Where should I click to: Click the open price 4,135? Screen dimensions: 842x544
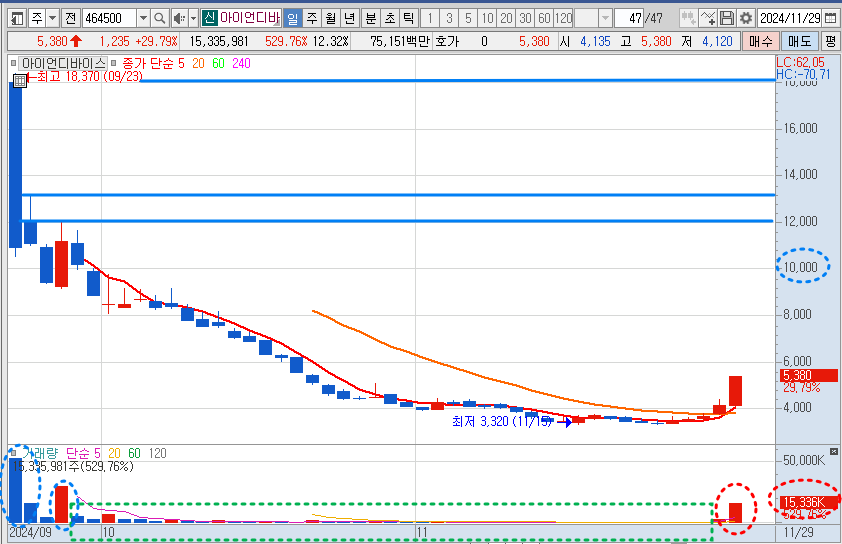[x=595, y=41]
